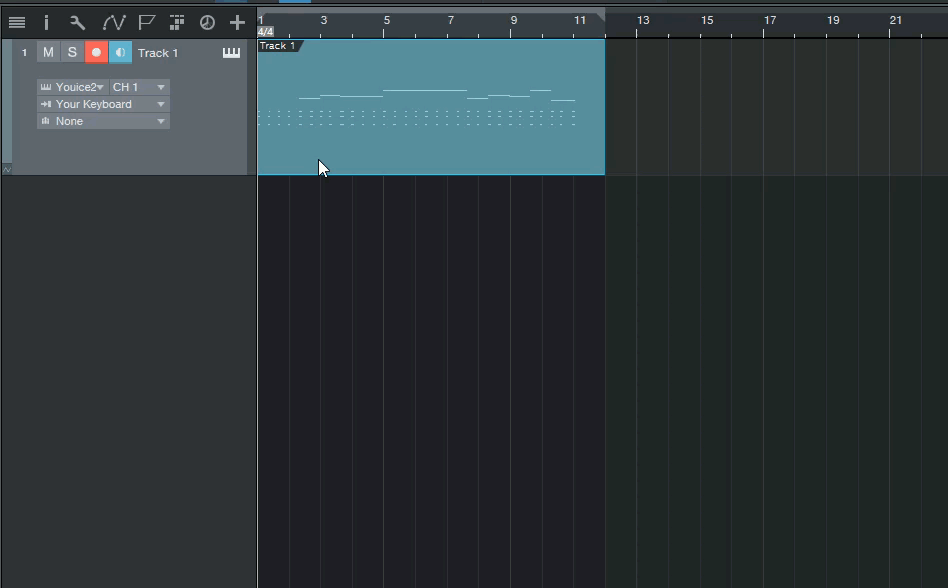
Task: Open the track list menu icon
Action: pyautogui.click(x=16, y=22)
